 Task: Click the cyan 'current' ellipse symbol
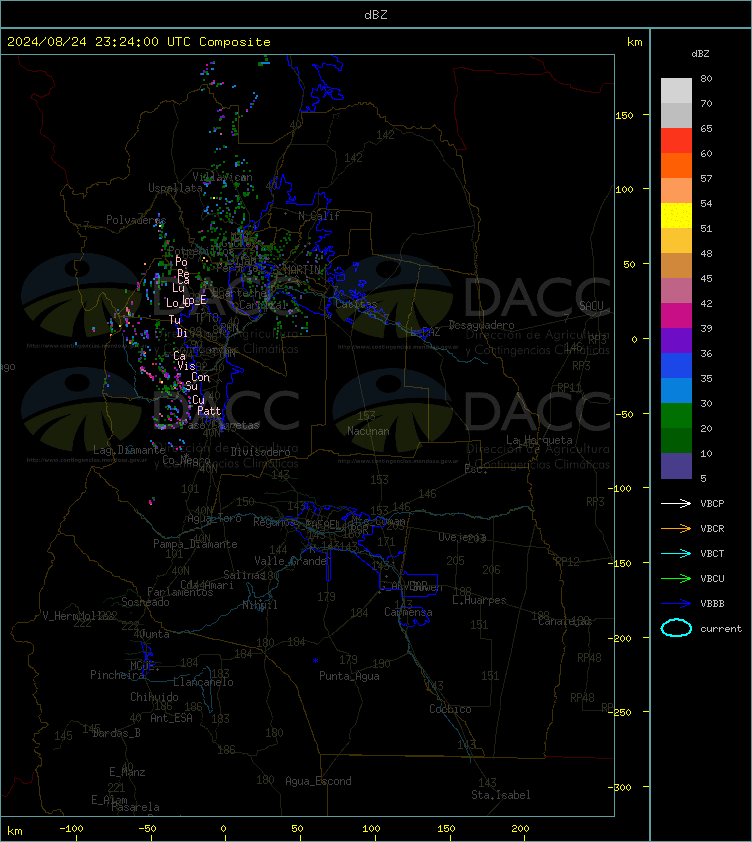[676, 628]
